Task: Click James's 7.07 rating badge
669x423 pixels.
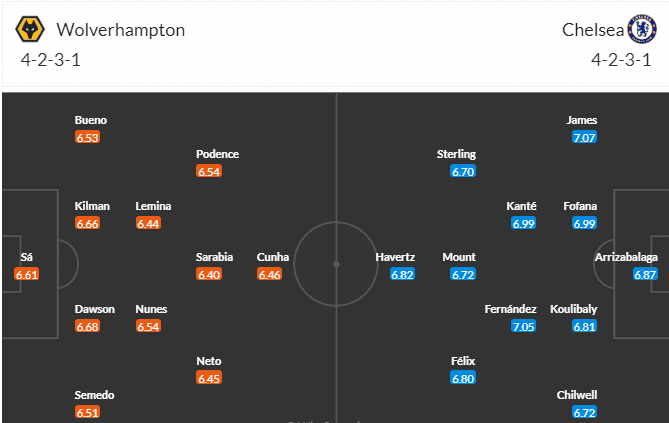Action: coord(584,137)
